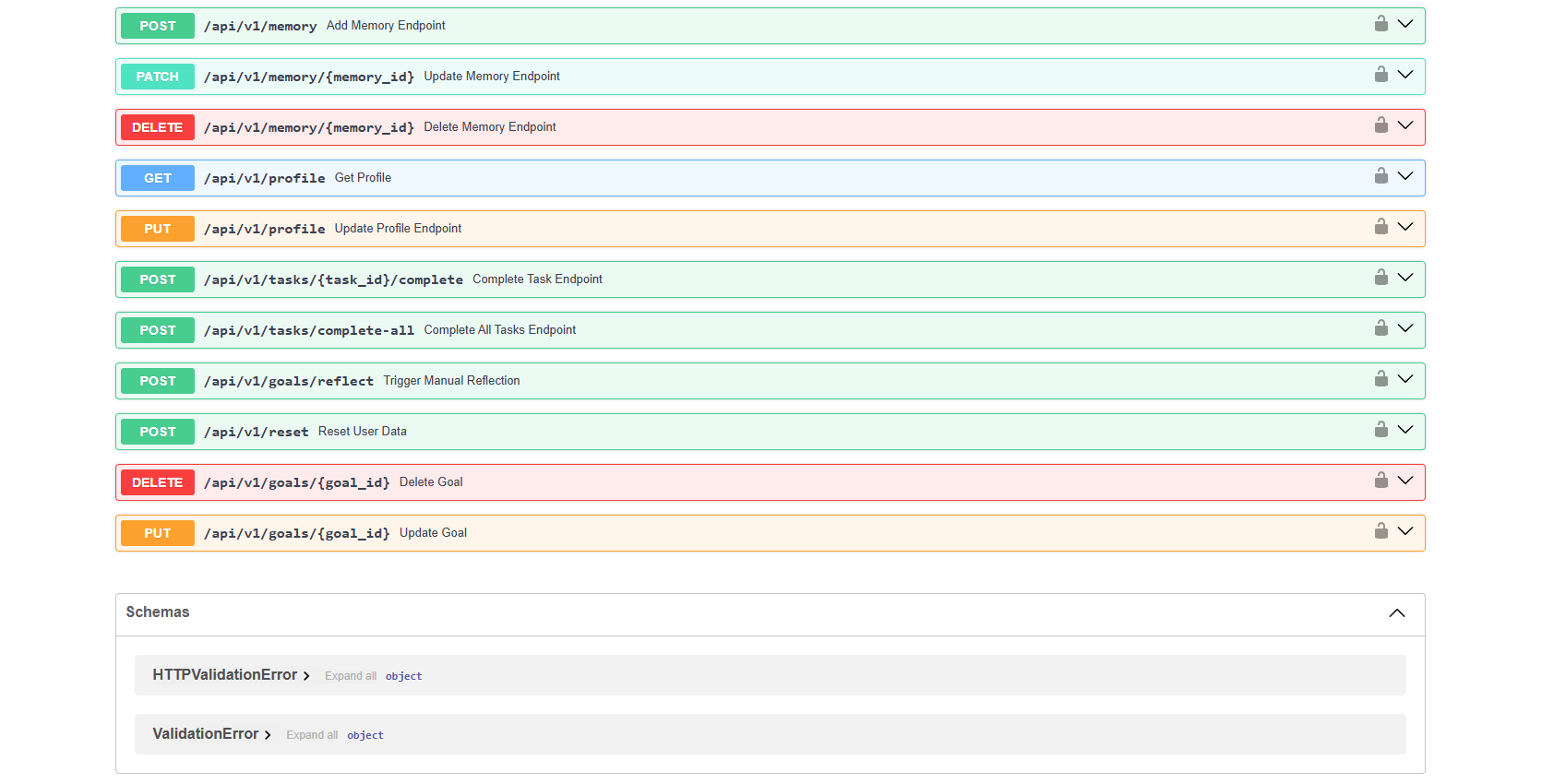Expand the Update Goal chevron
Image resolution: width=1554 pixels, height=784 pixels.
click(1405, 531)
